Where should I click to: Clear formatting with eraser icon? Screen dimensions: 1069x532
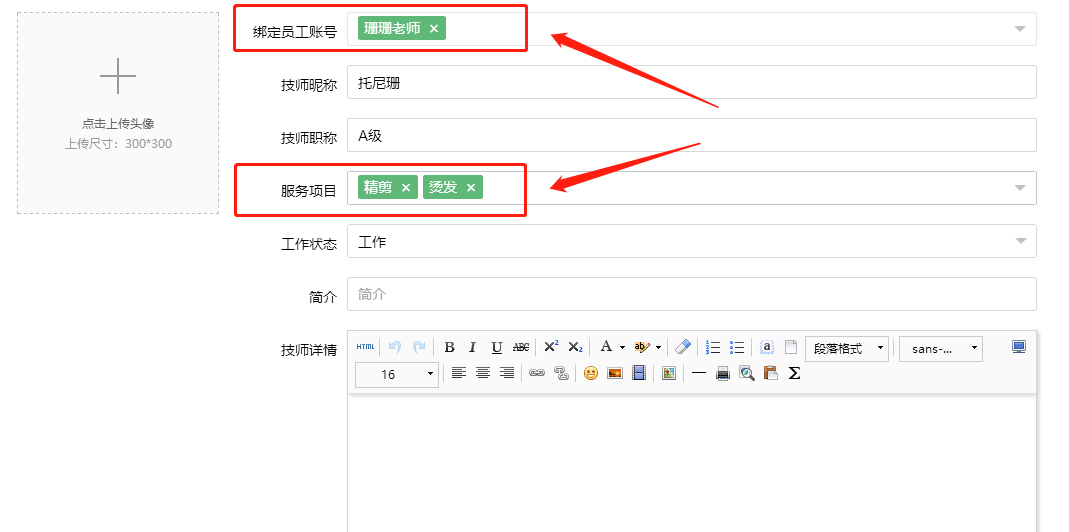(x=682, y=347)
